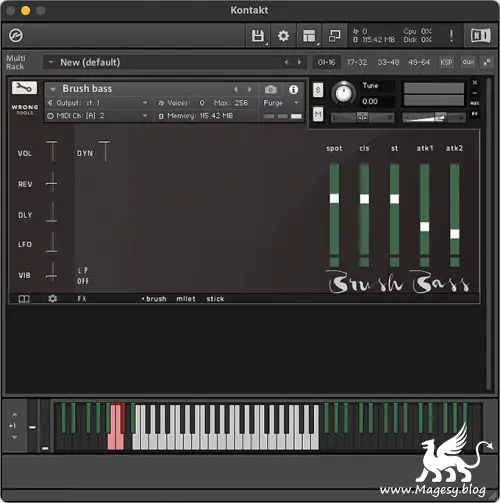Toggle the aux button in rack header
The image size is (500, 503).
point(468,62)
